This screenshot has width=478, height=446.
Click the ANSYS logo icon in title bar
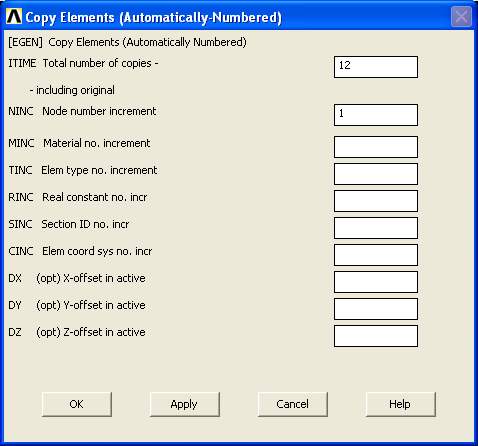(x=14, y=16)
